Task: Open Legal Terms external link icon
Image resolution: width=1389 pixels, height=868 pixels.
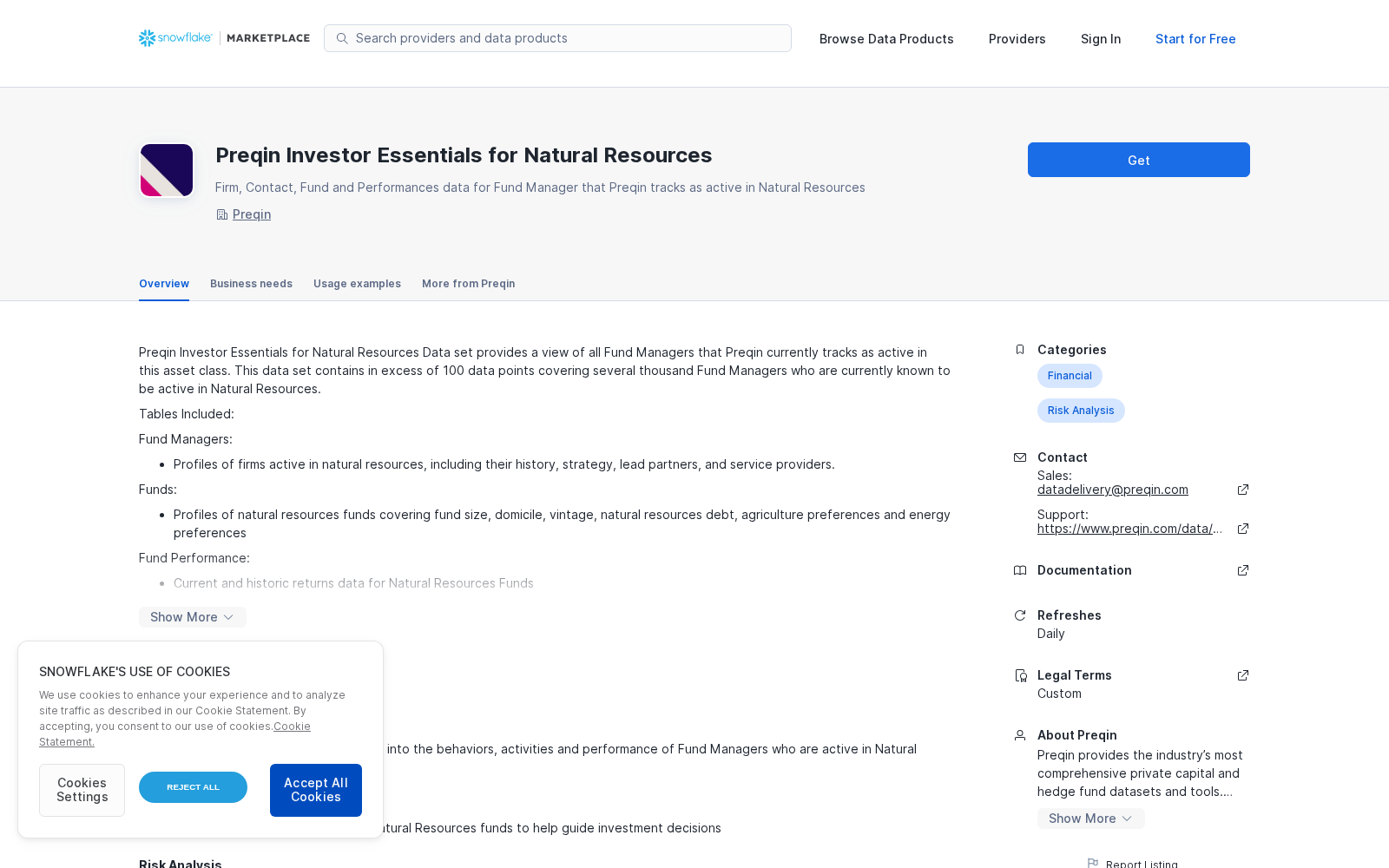Action: [x=1243, y=675]
